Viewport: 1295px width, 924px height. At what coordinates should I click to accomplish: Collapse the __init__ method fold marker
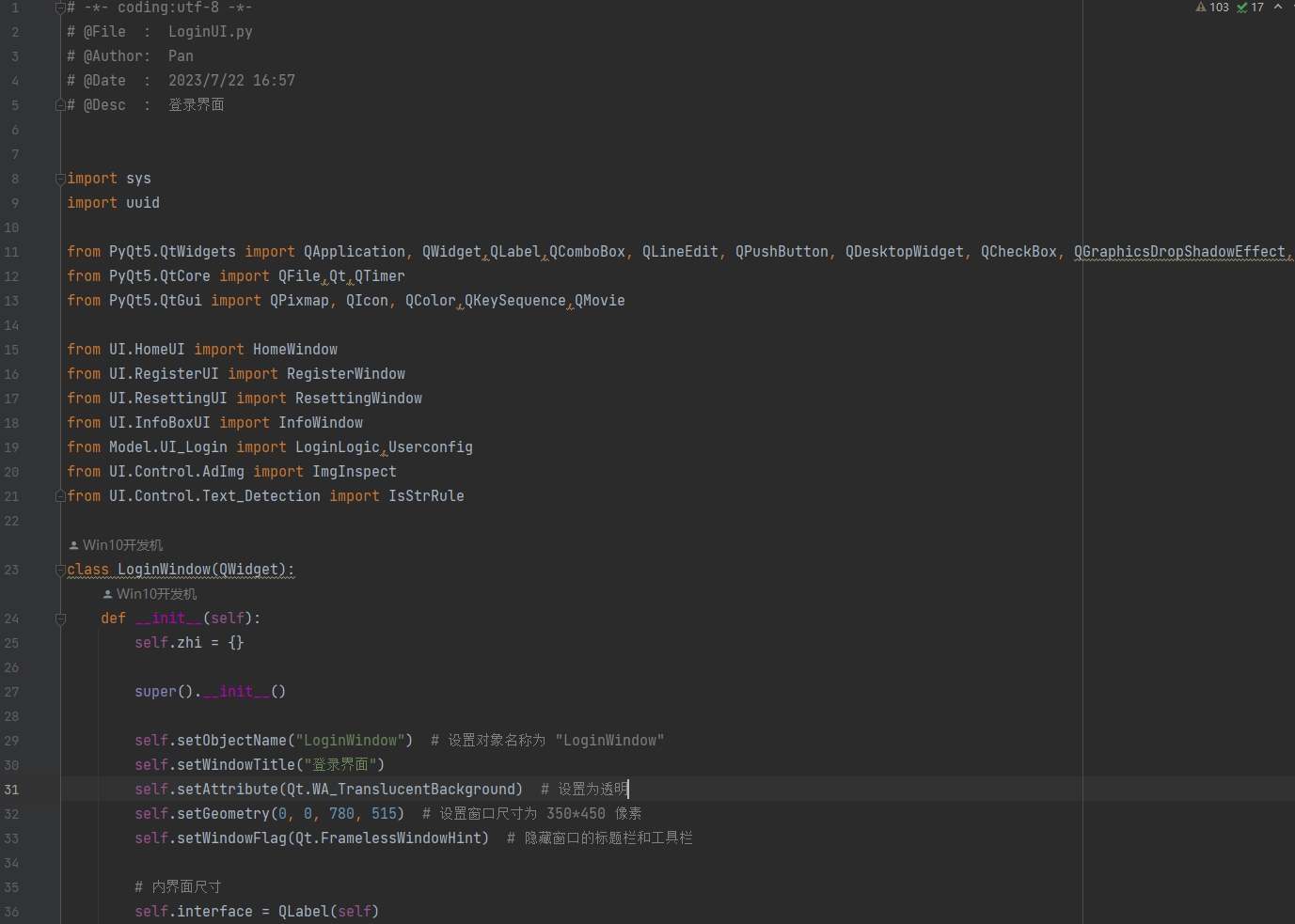coord(60,619)
